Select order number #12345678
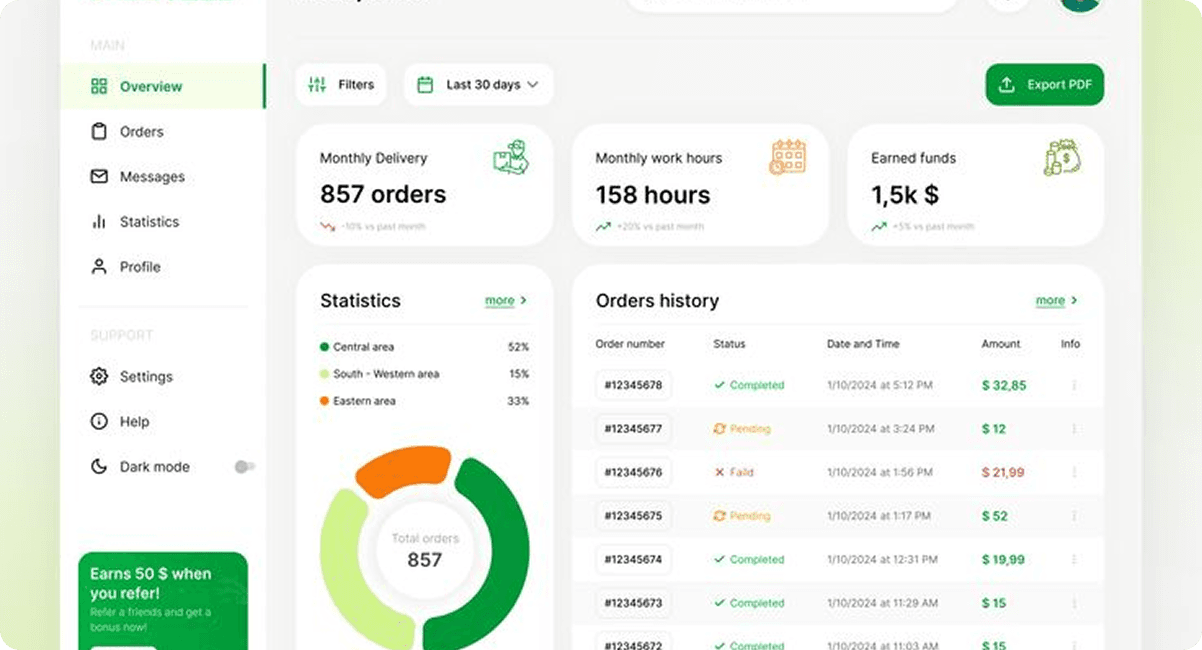 tap(633, 385)
